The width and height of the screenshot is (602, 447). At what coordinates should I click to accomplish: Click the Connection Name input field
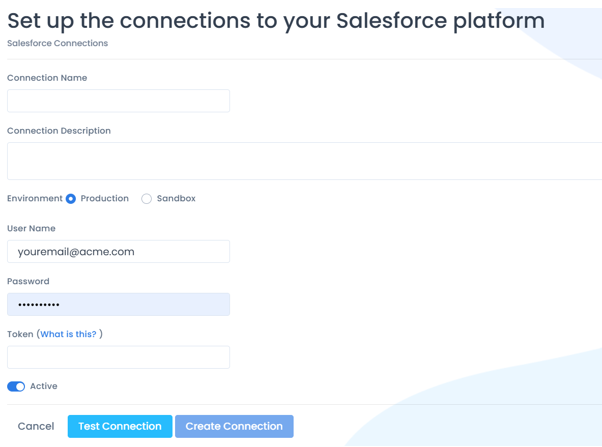point(118,101)
